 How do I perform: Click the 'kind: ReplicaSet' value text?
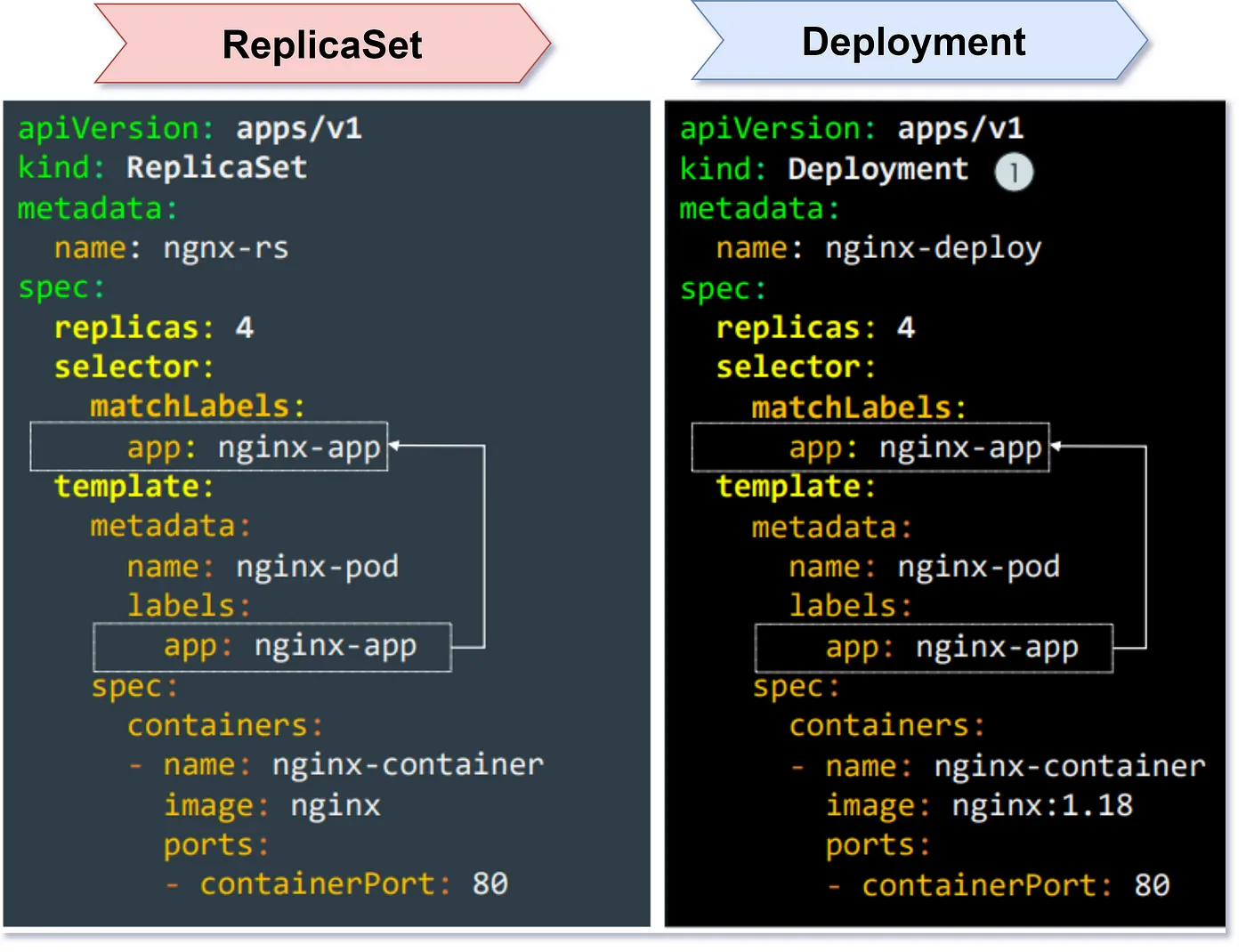click(x=216, y=167)
